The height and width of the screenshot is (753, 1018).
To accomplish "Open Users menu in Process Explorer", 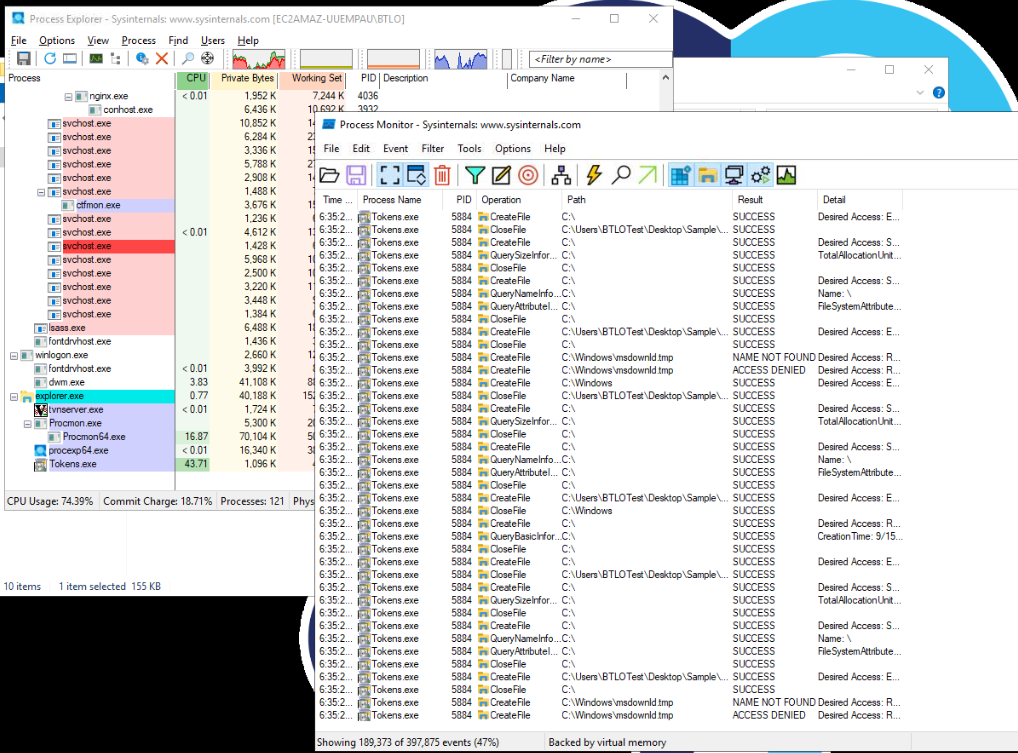I will click(212, 40).
